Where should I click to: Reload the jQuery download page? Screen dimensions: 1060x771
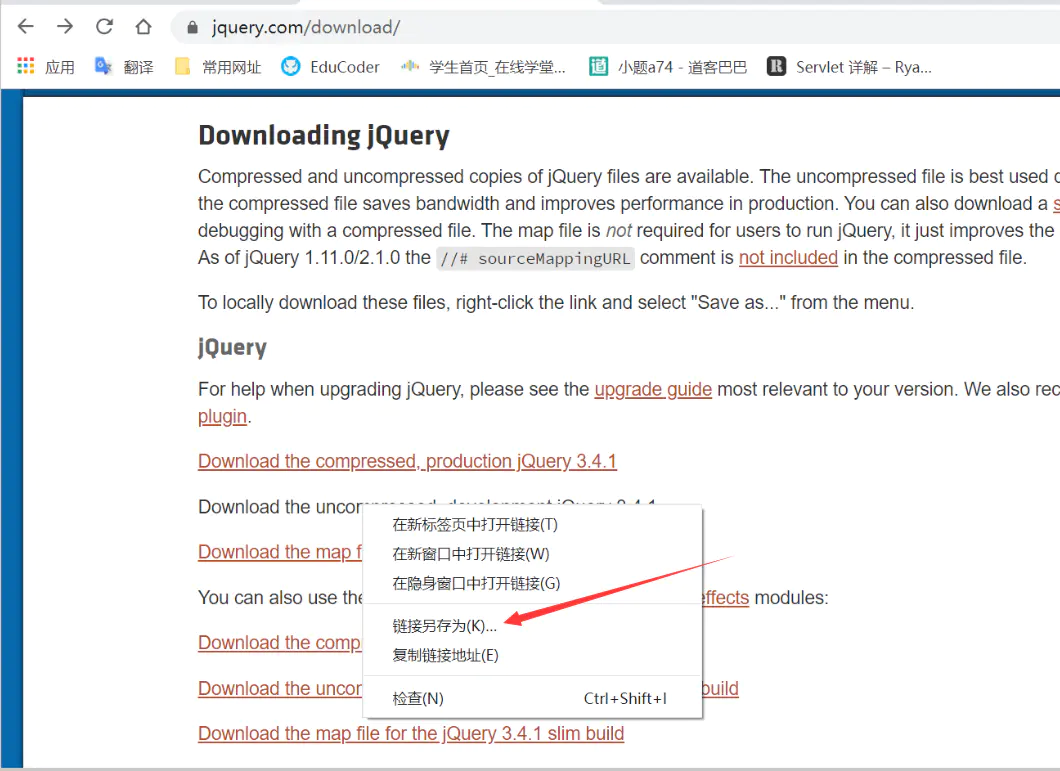point(104,27)
